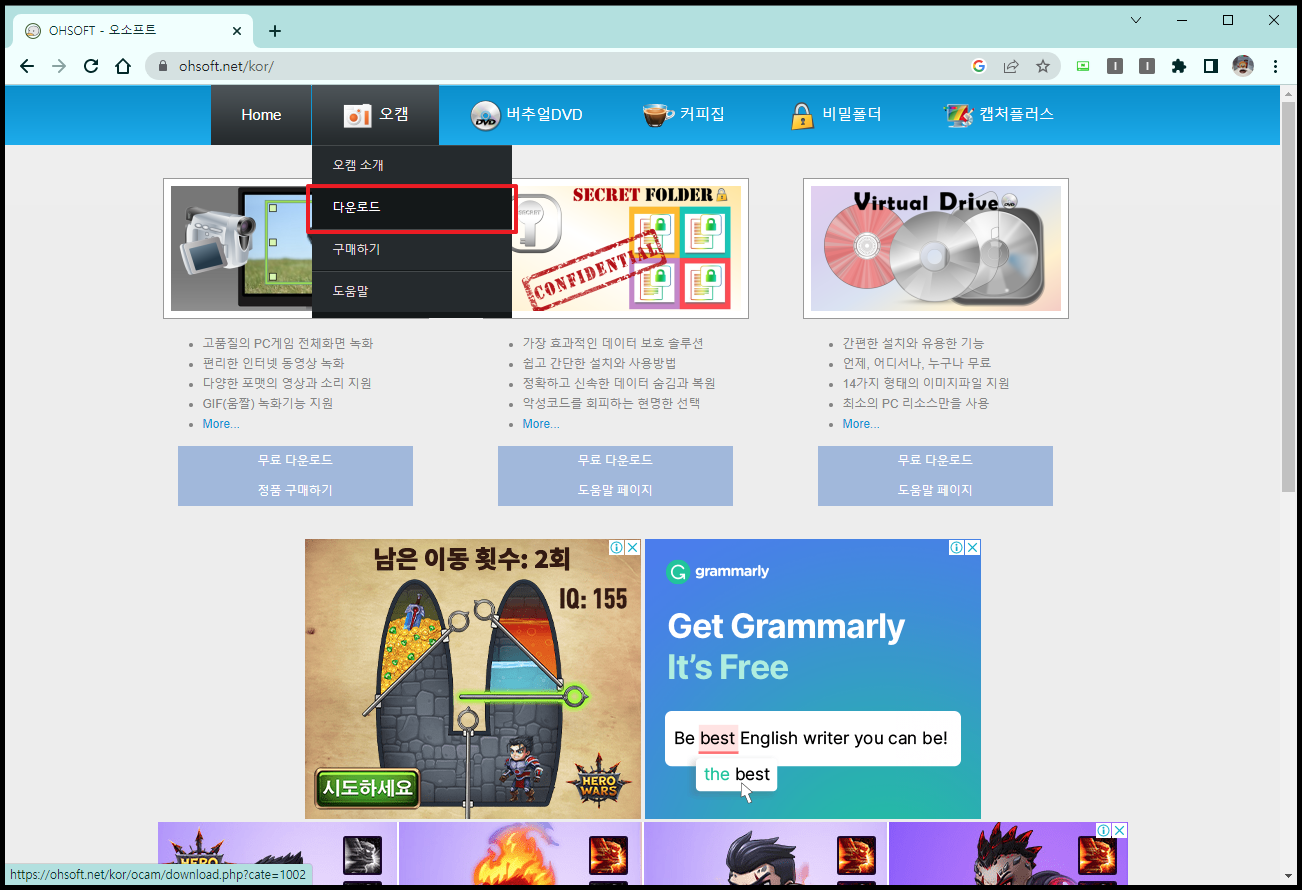The height and width of the screenshot is (890, 1302).
Task: Click the 시도하세요 button in game ad
Action: tap(368, 788)
